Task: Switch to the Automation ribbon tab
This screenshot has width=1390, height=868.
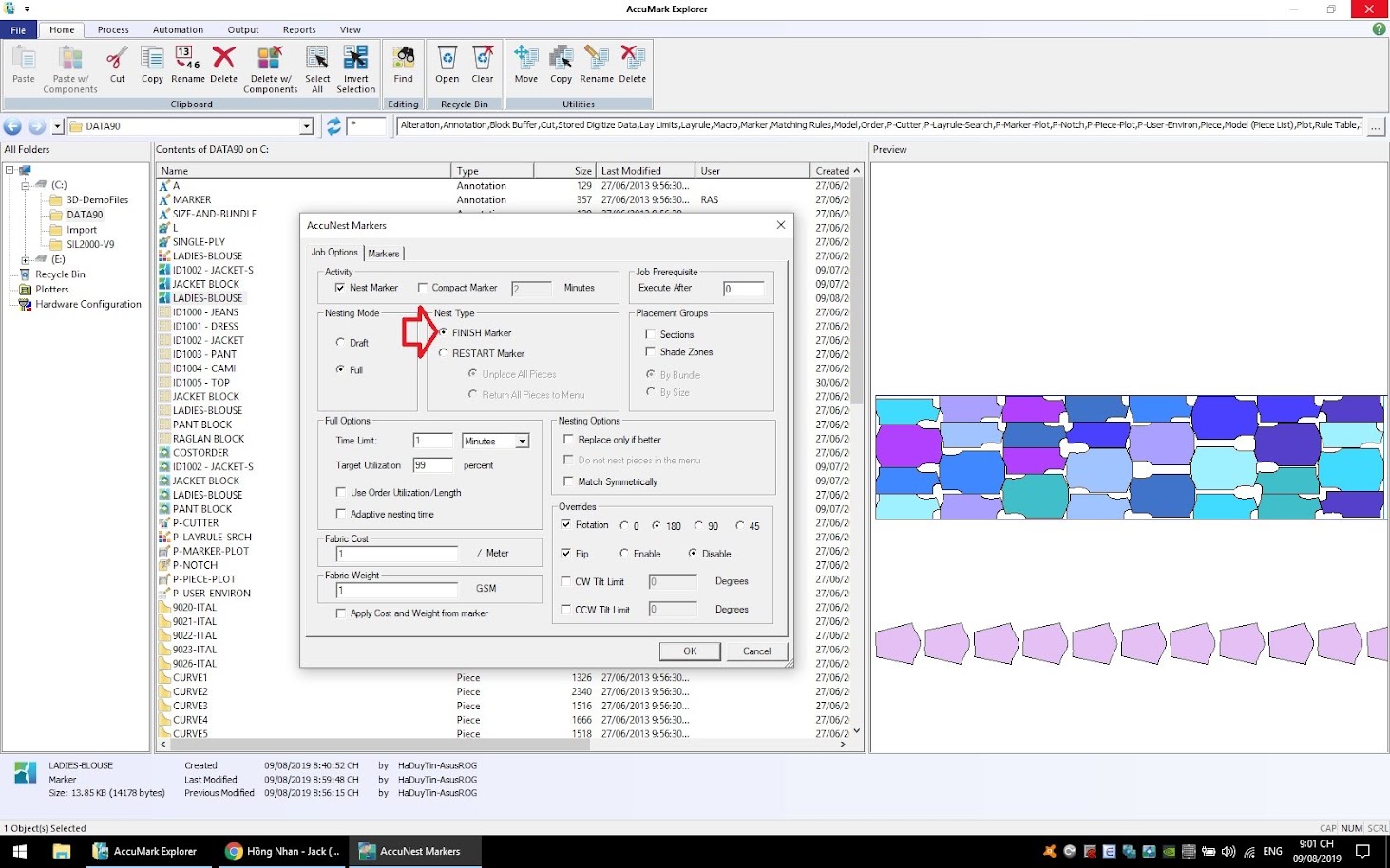Action: (x=178, y=29)
